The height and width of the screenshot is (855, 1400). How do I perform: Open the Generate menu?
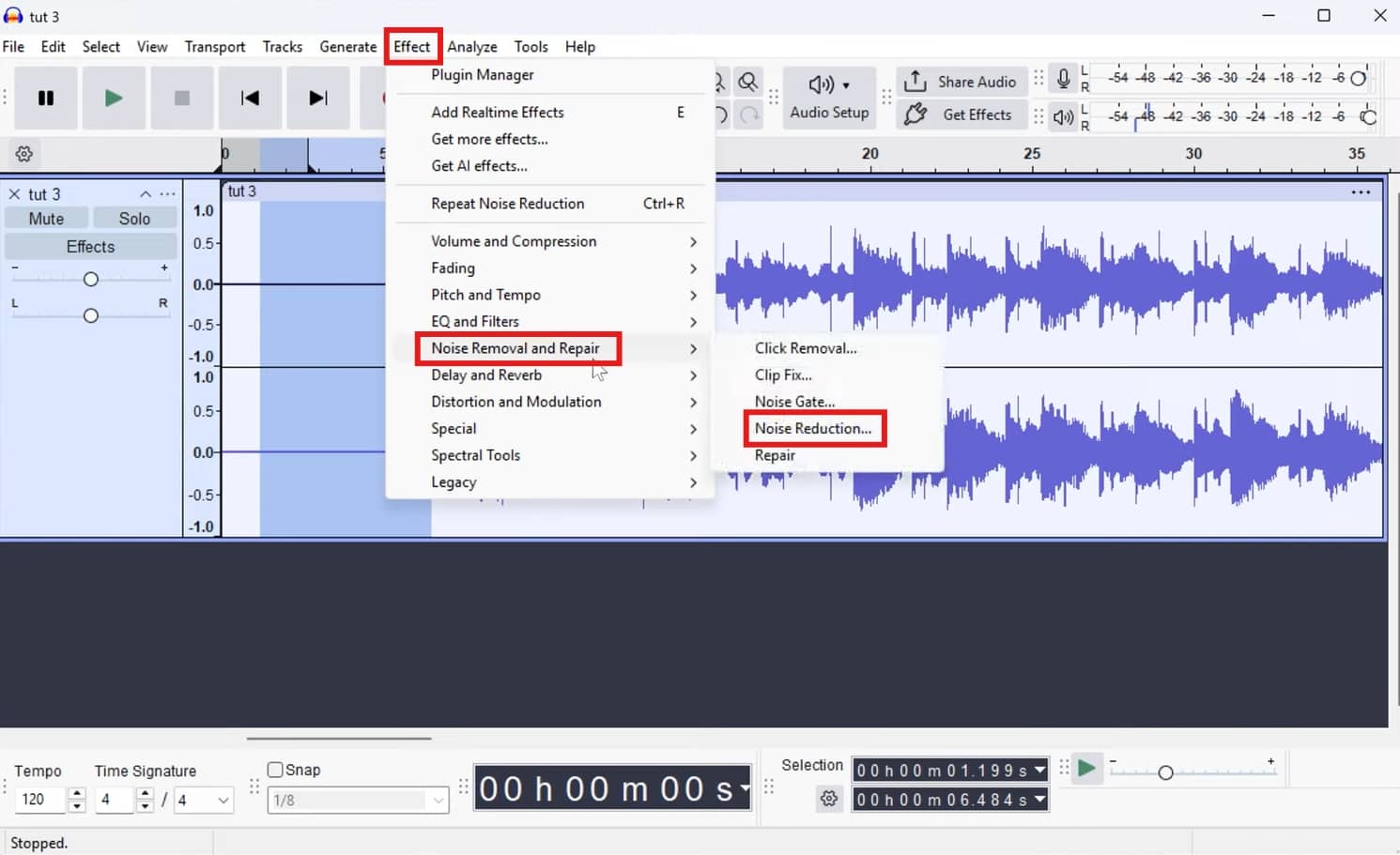pyautogui.click(x=347, y=47)
